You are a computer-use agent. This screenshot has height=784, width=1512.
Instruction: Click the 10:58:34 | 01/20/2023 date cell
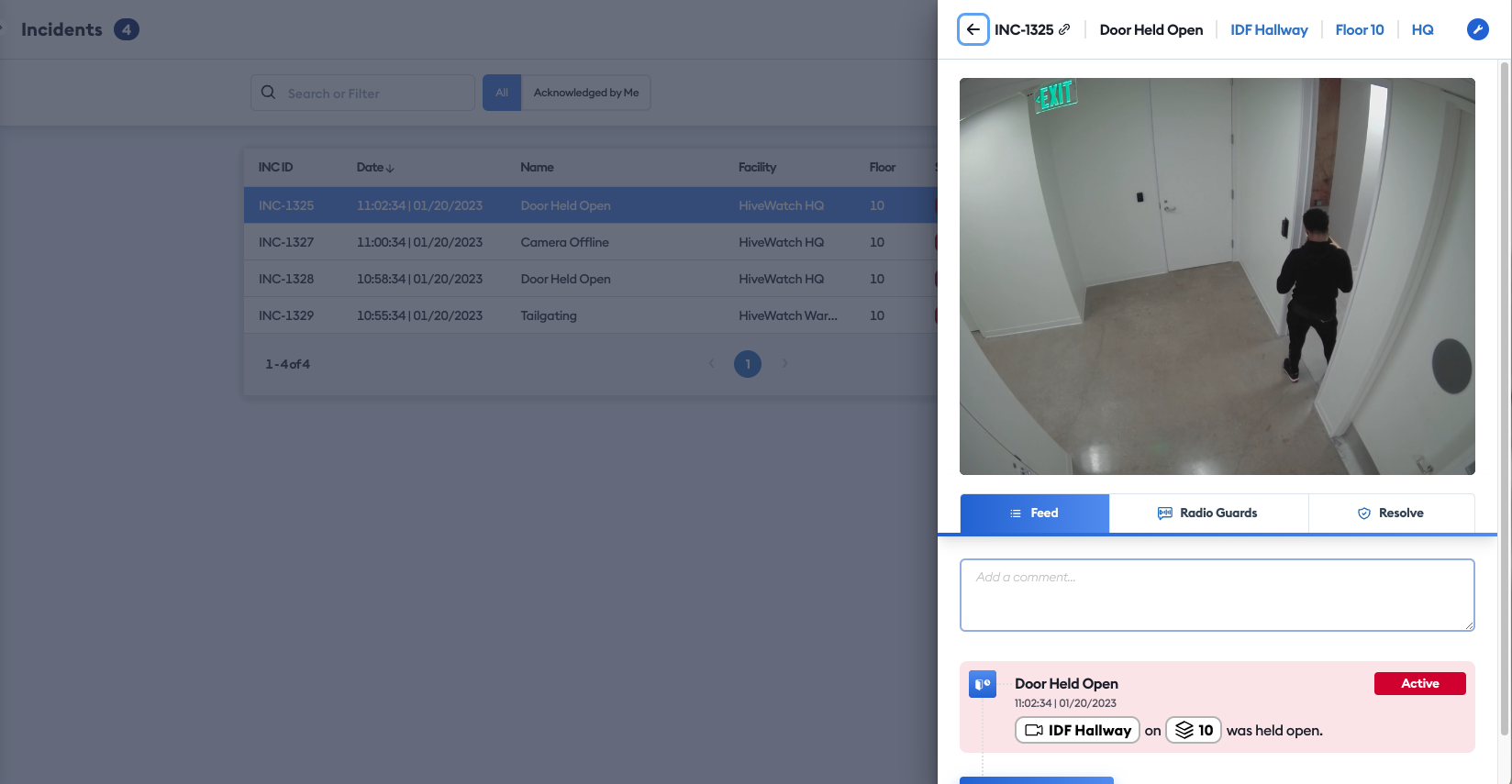[419, 279]
